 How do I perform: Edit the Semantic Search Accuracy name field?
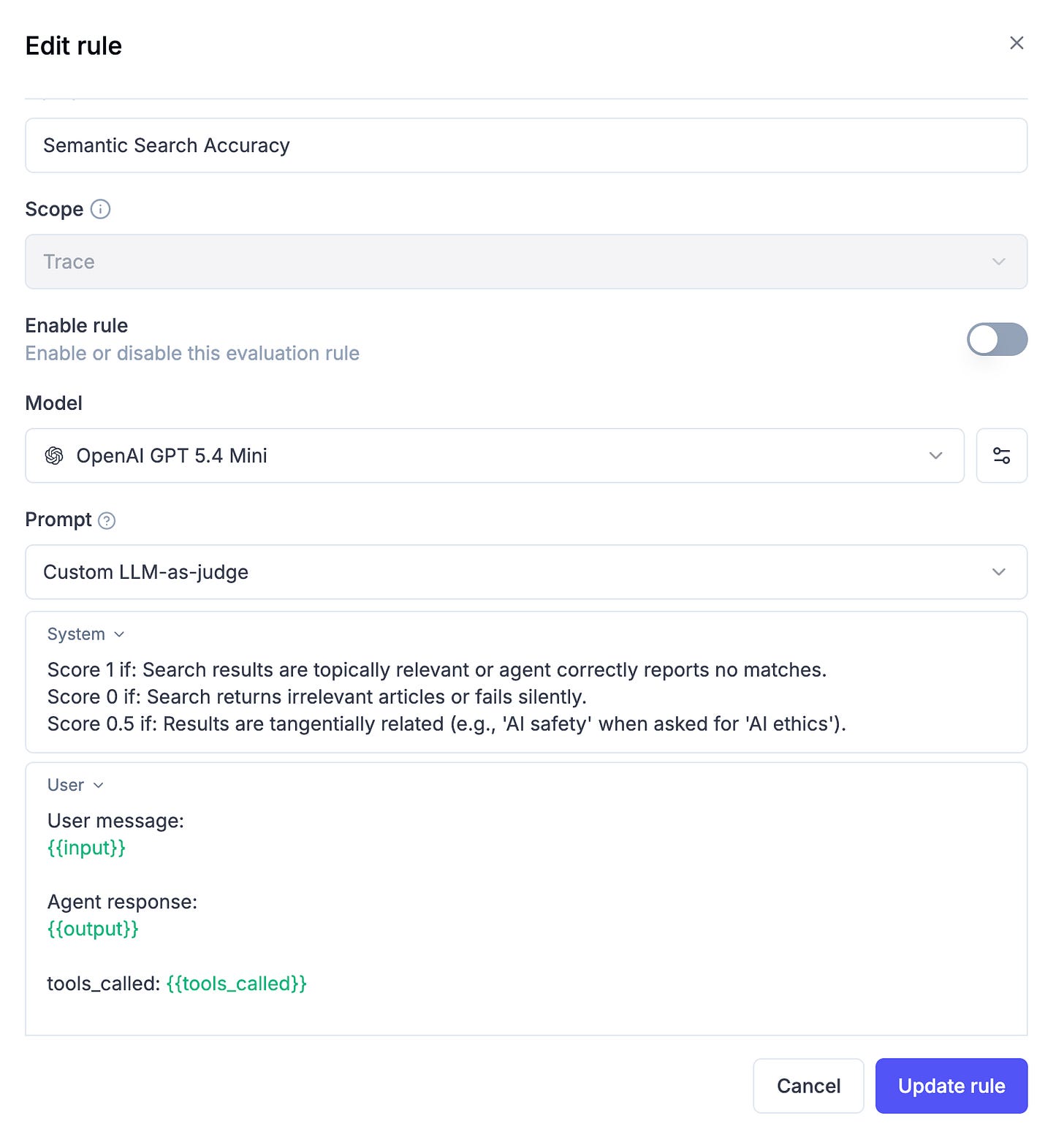(x=526, y=145)
